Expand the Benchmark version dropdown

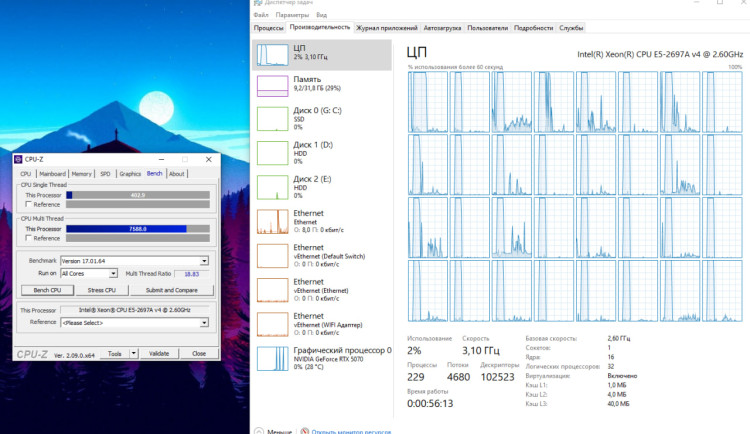pos(205,260)
